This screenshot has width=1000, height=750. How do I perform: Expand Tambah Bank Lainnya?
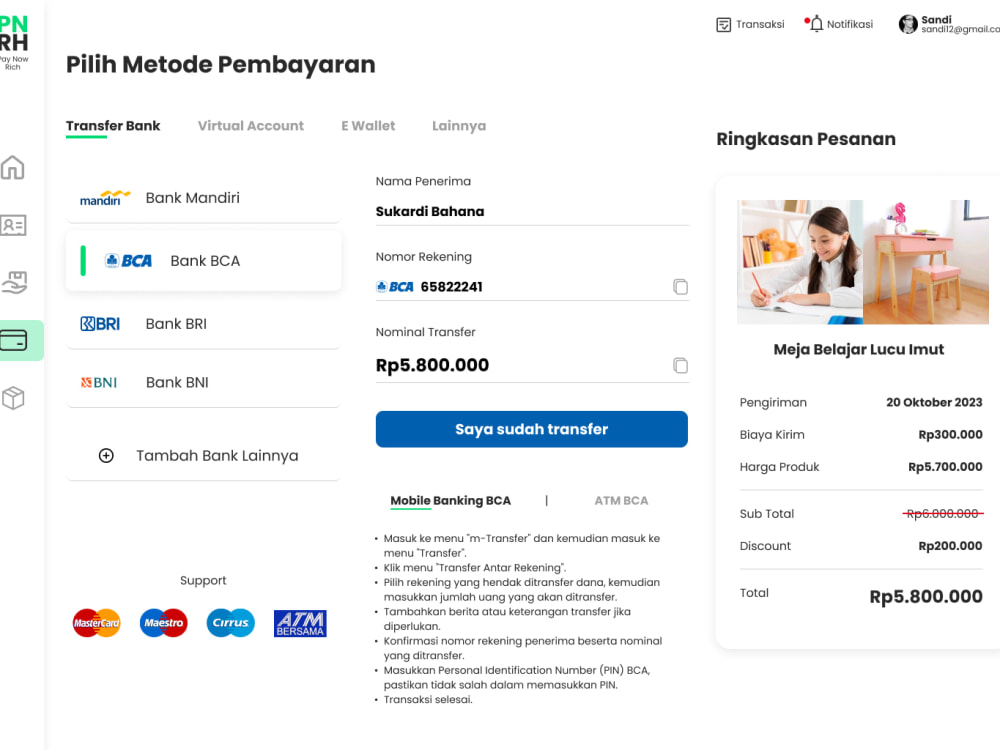[x=203, y=455]
